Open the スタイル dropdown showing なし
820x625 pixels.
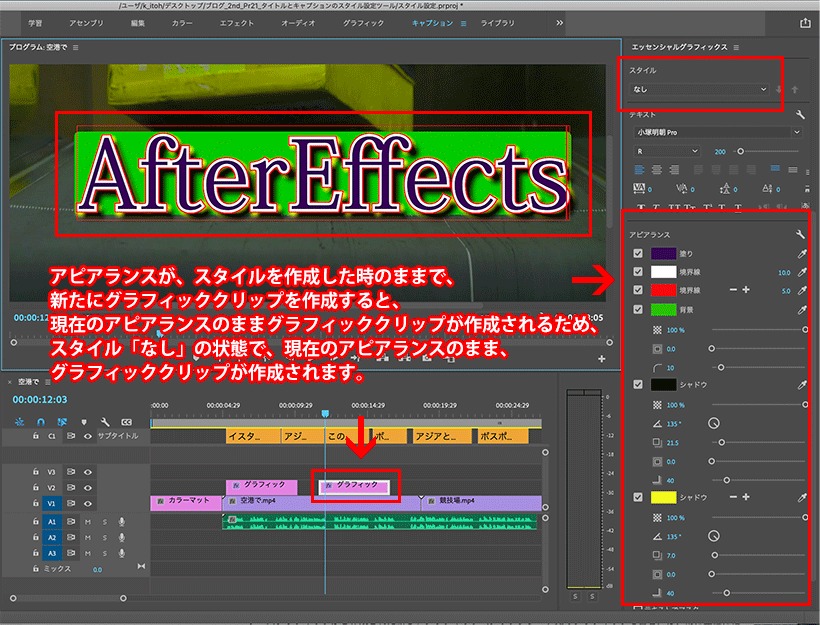700,89
